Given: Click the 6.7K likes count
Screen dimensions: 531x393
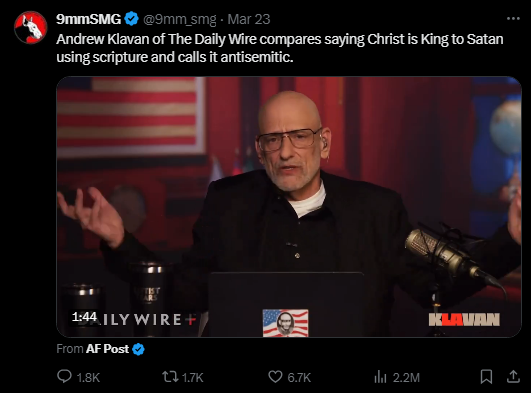Looking at the screenshot, I should pos(299,377).
